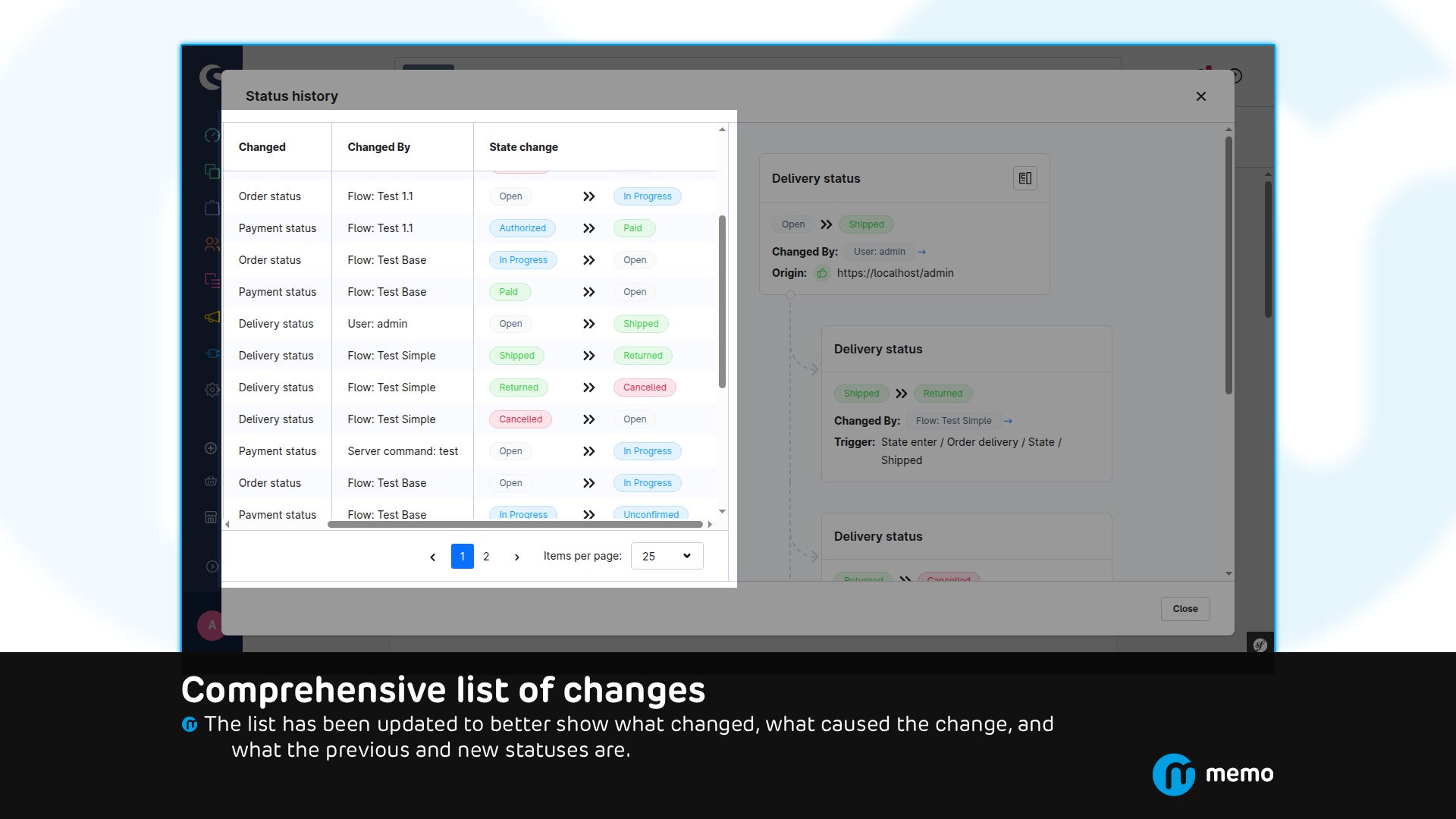
Task: Click 'Payment status' in the Server command row
Action: (x=278, y=451)
